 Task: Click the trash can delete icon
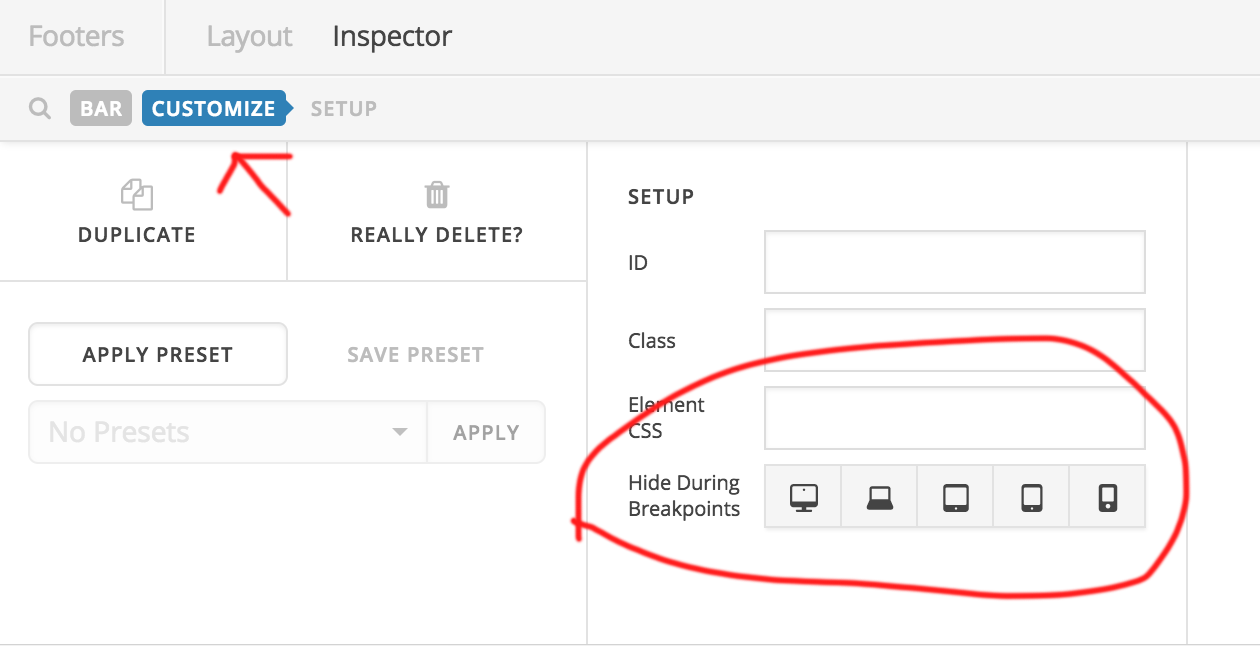[437, 194]
